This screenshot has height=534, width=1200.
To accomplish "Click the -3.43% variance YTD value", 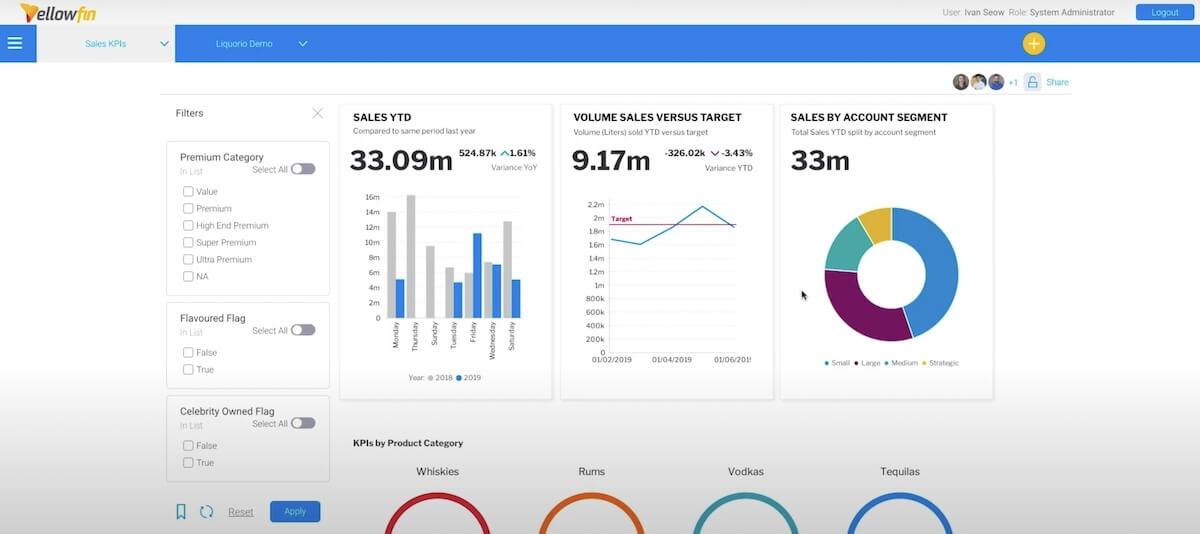I will point(738,153).
